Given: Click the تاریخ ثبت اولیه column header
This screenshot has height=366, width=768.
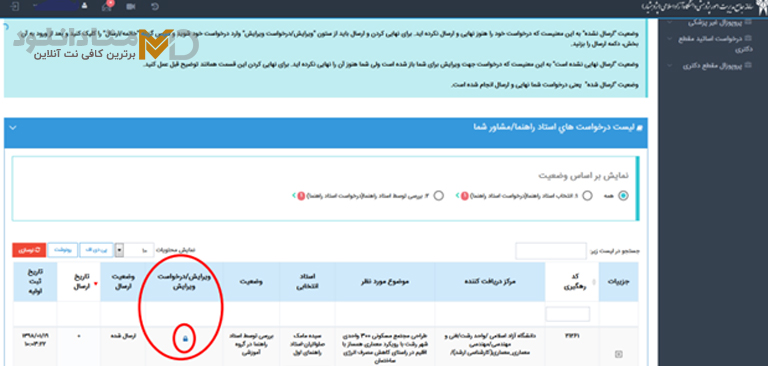Looking at the screenshot, I should (35, 282).
